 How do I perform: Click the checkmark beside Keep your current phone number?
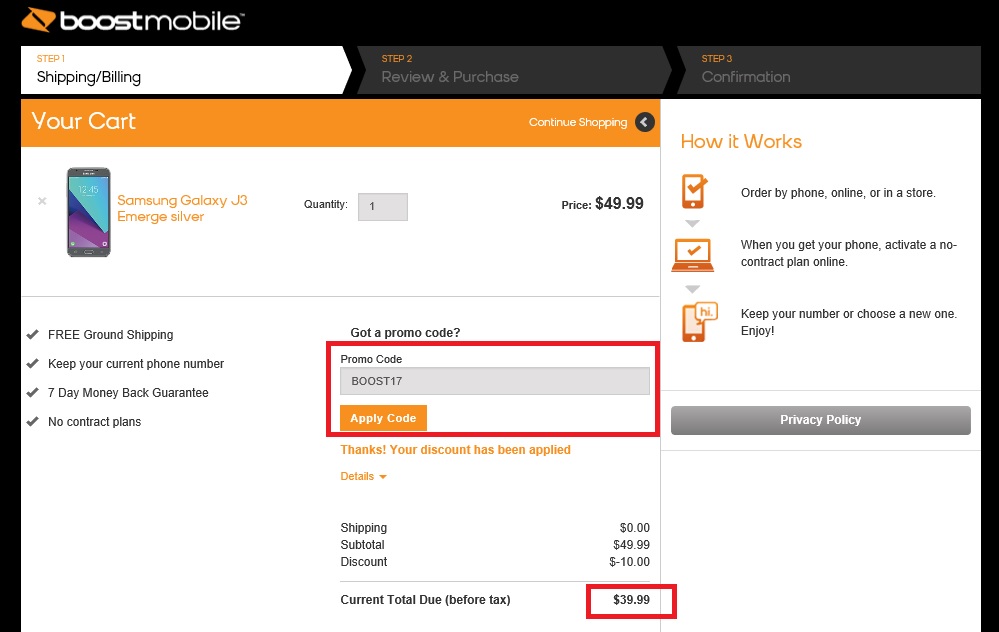tap(32, 364)
